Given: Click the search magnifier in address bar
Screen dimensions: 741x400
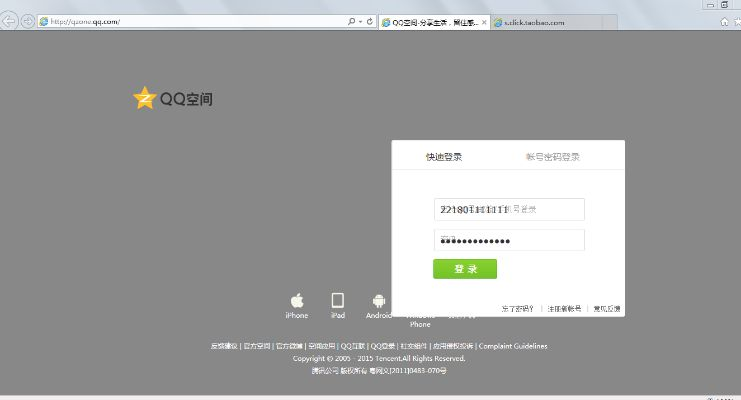Looking at the screenshot, I should pyautogui.click(x=351, y=21).
